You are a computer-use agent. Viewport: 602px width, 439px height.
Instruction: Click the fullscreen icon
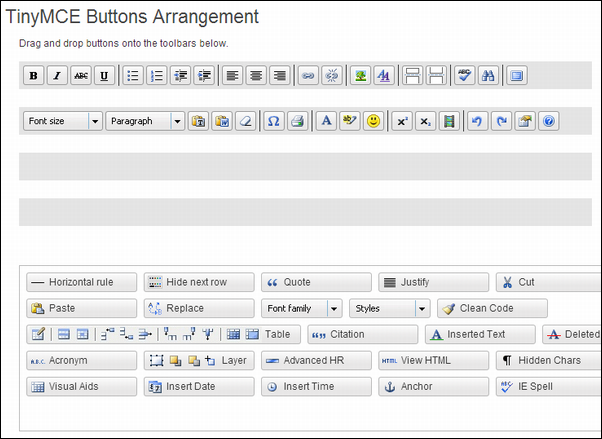517,75
